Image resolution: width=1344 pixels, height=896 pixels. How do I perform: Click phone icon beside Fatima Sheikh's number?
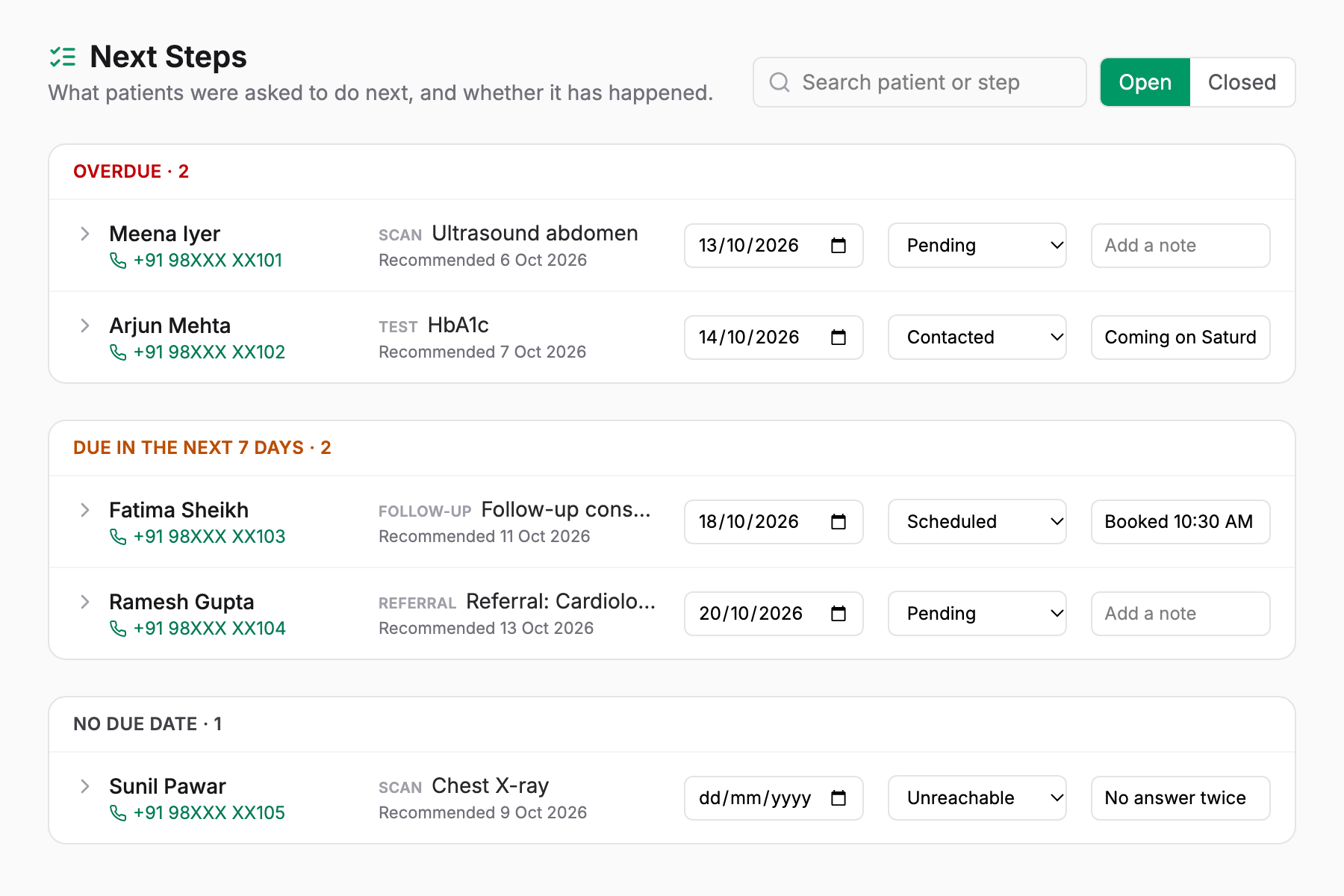118,537
